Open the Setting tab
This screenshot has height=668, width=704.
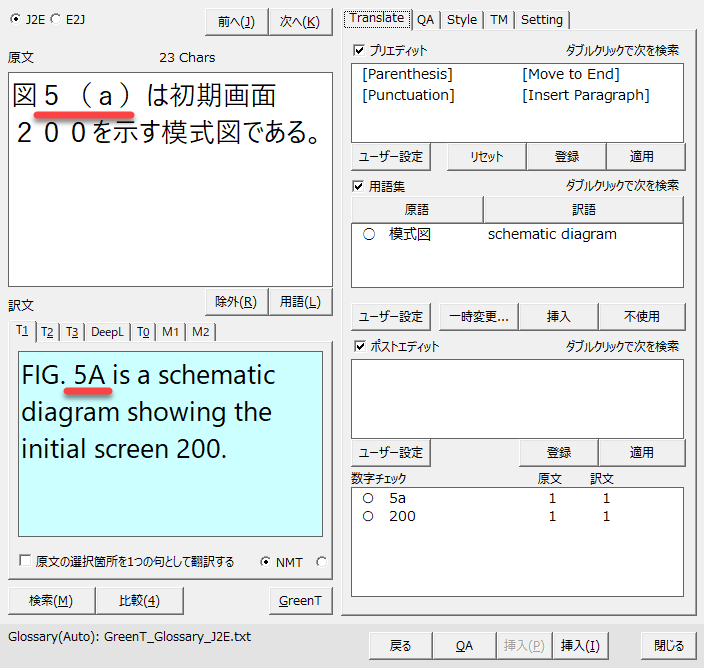[x=542, y=19]
